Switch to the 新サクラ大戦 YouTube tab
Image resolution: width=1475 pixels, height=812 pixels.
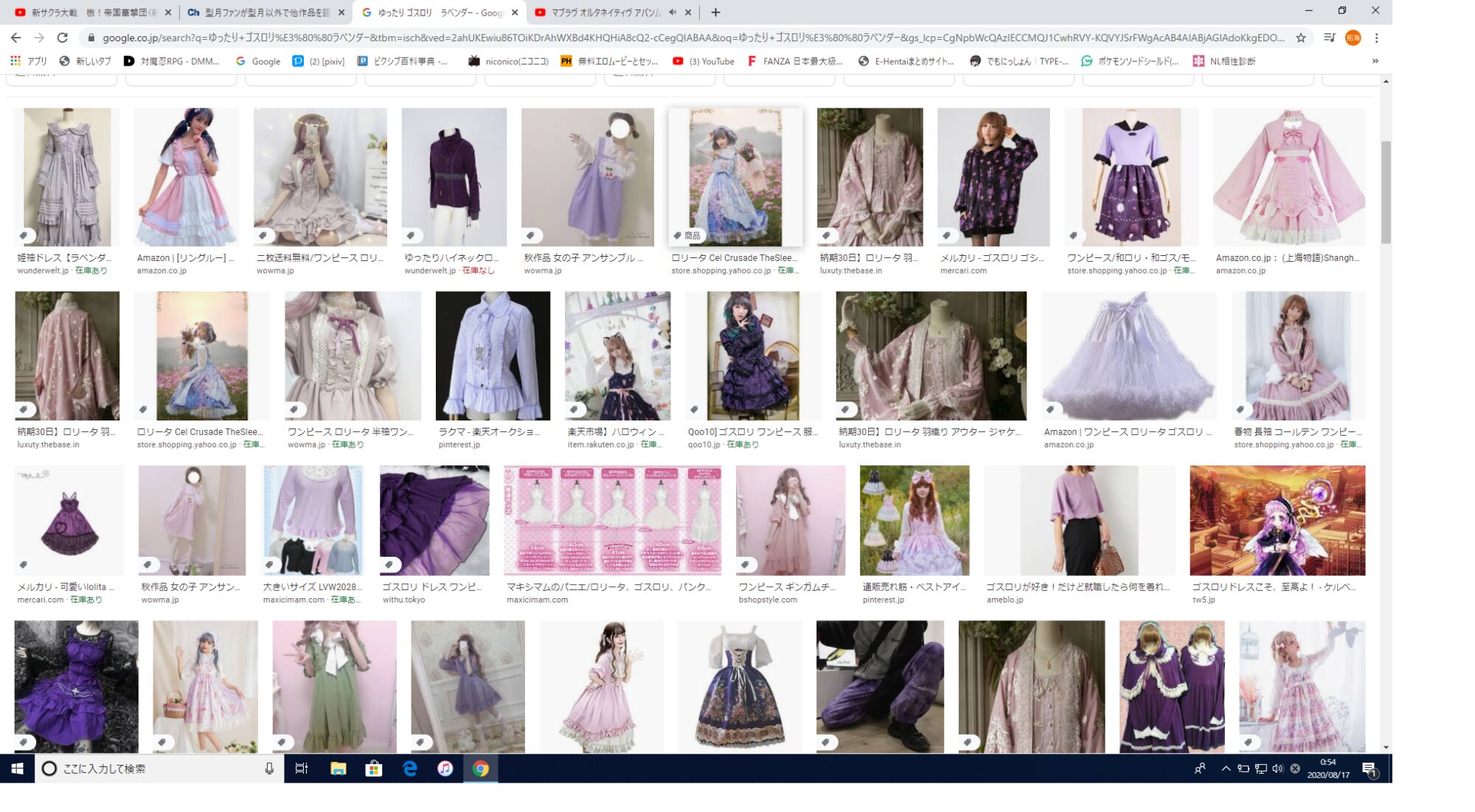(88, 13)
